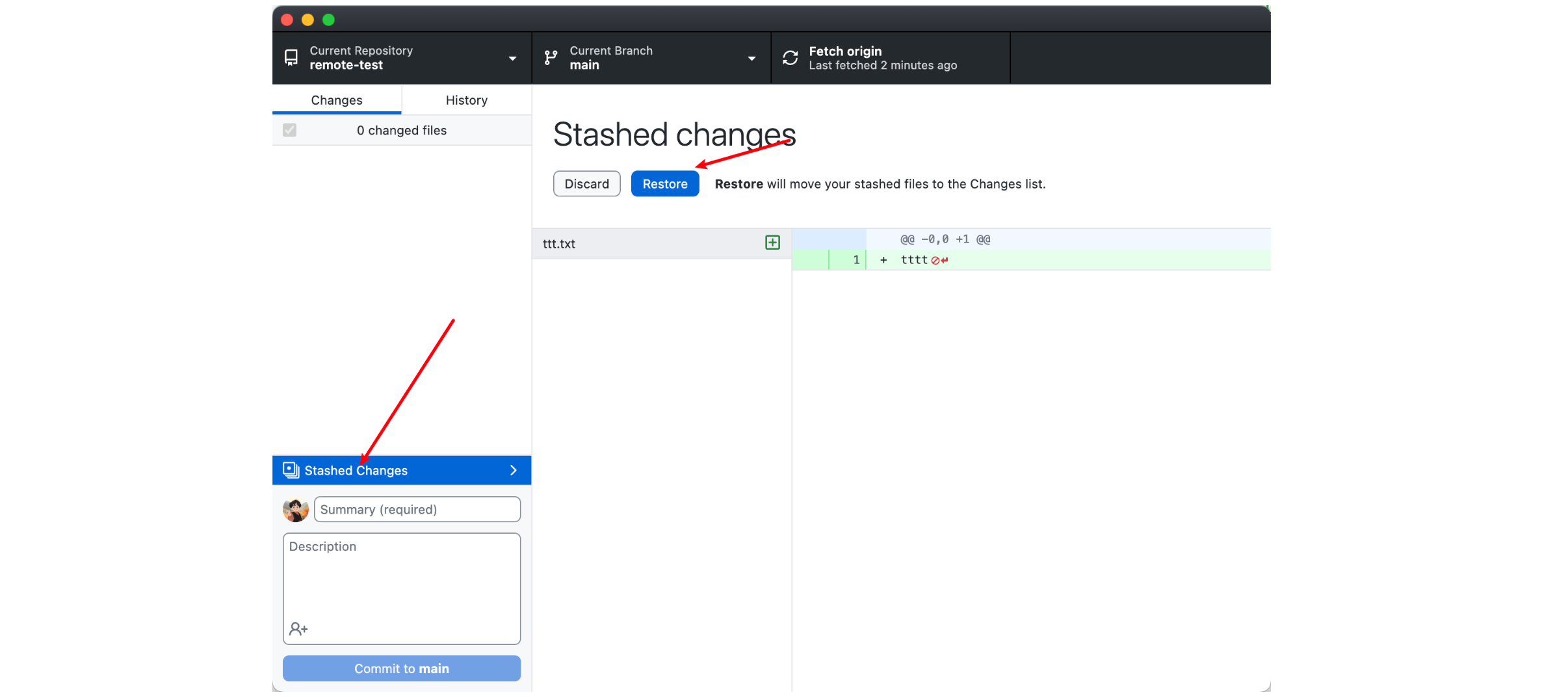Focus the Summary input field

pyautogui.click(x=417, y=510)
